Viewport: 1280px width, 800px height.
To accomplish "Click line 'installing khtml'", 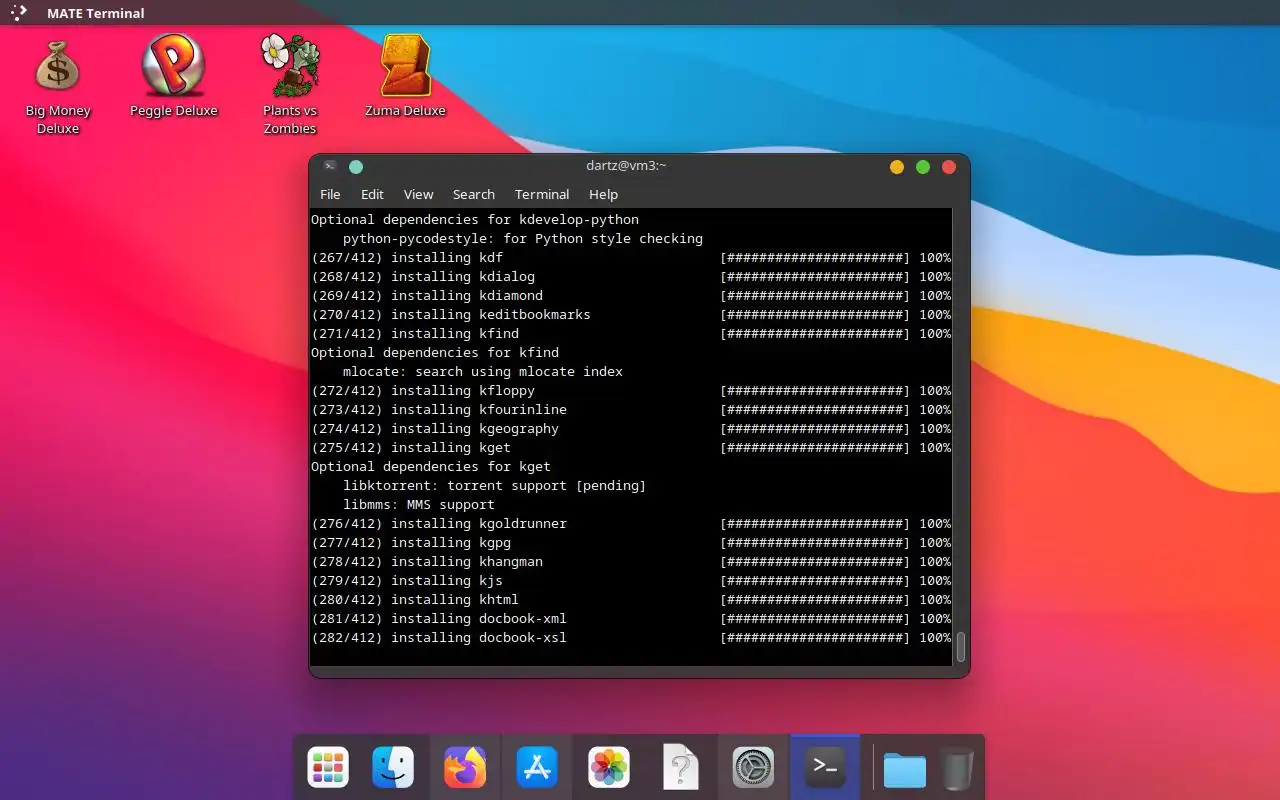I will coord(631,600).
